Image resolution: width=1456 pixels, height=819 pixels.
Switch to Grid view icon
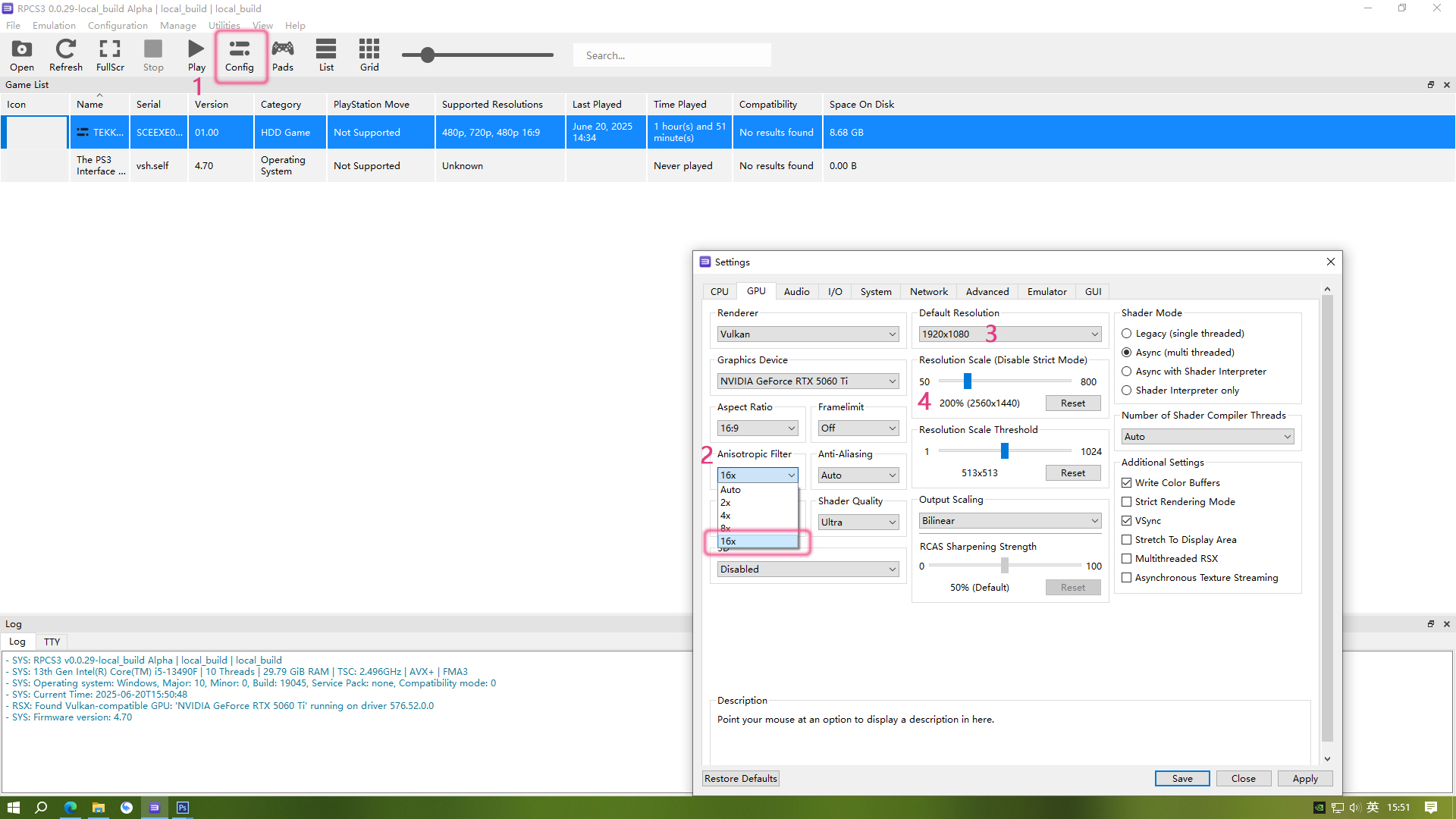(x=369, y=55)
